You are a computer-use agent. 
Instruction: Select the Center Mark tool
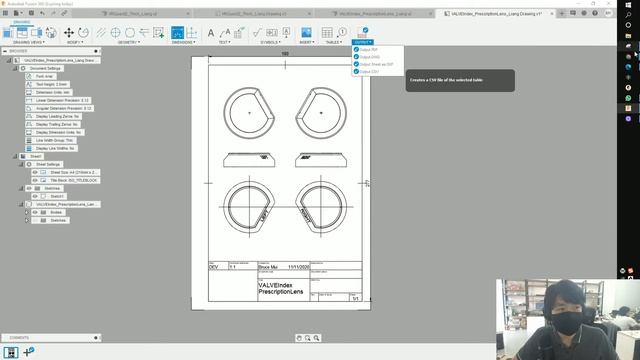[x=116, y=33]
